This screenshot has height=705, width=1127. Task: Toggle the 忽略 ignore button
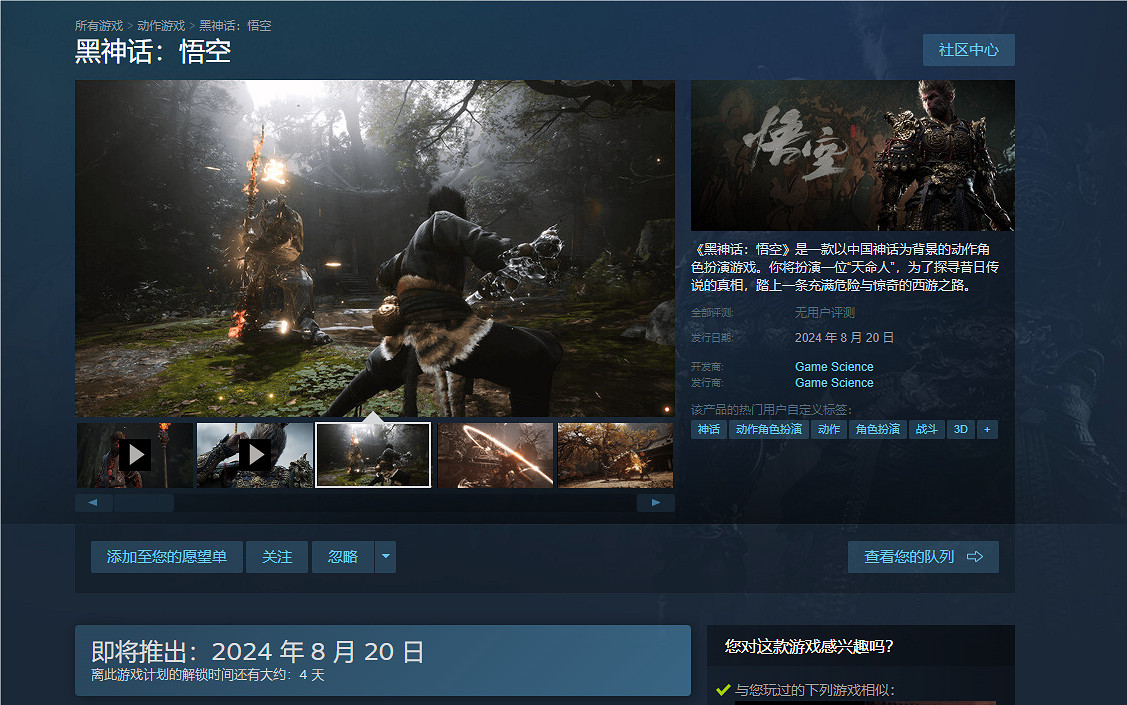click(x=343, y=557)
